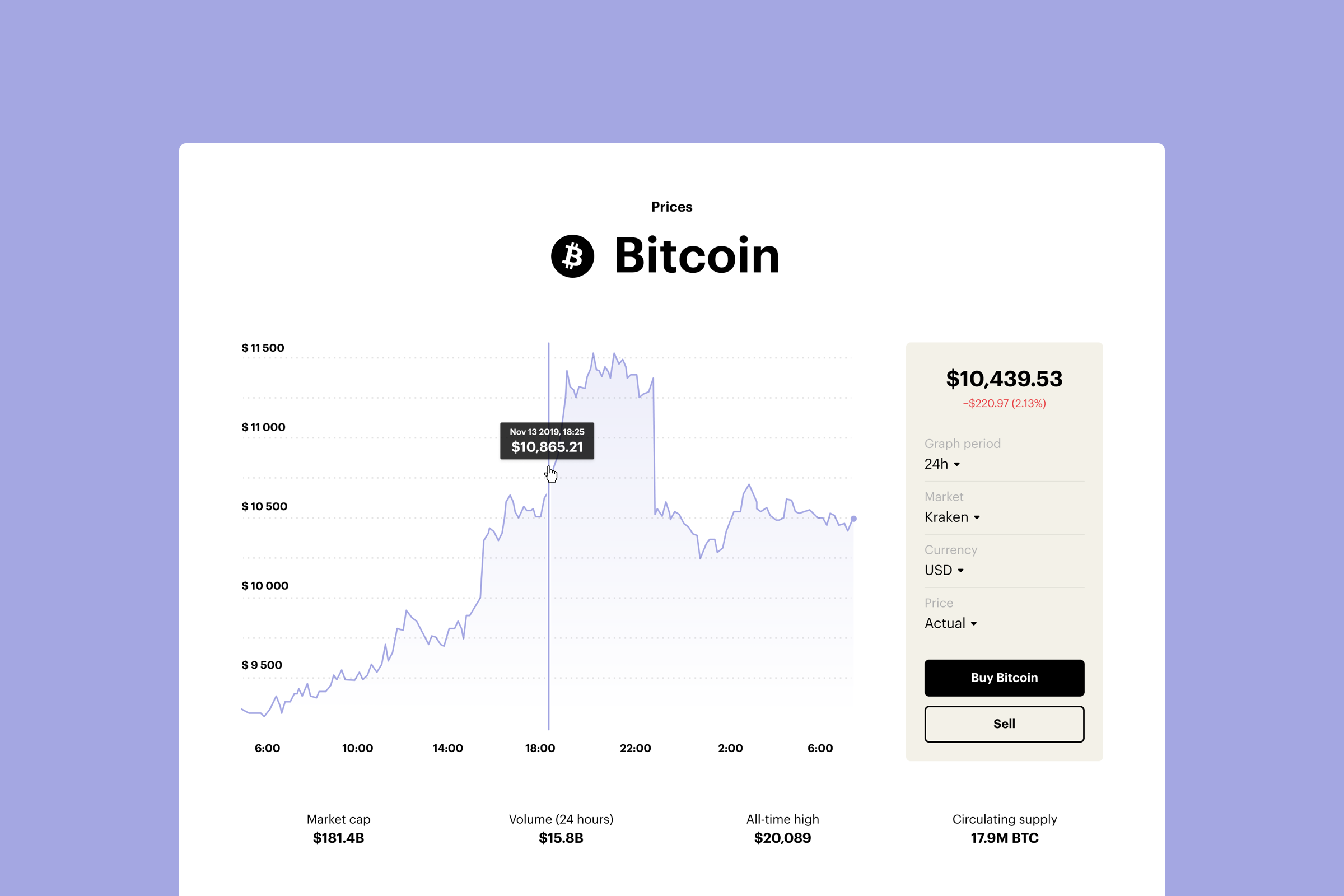This screenshot has width=1344, height=896.
Task: Click the Market cap $181.4B stat
Action: pos(338,829)
